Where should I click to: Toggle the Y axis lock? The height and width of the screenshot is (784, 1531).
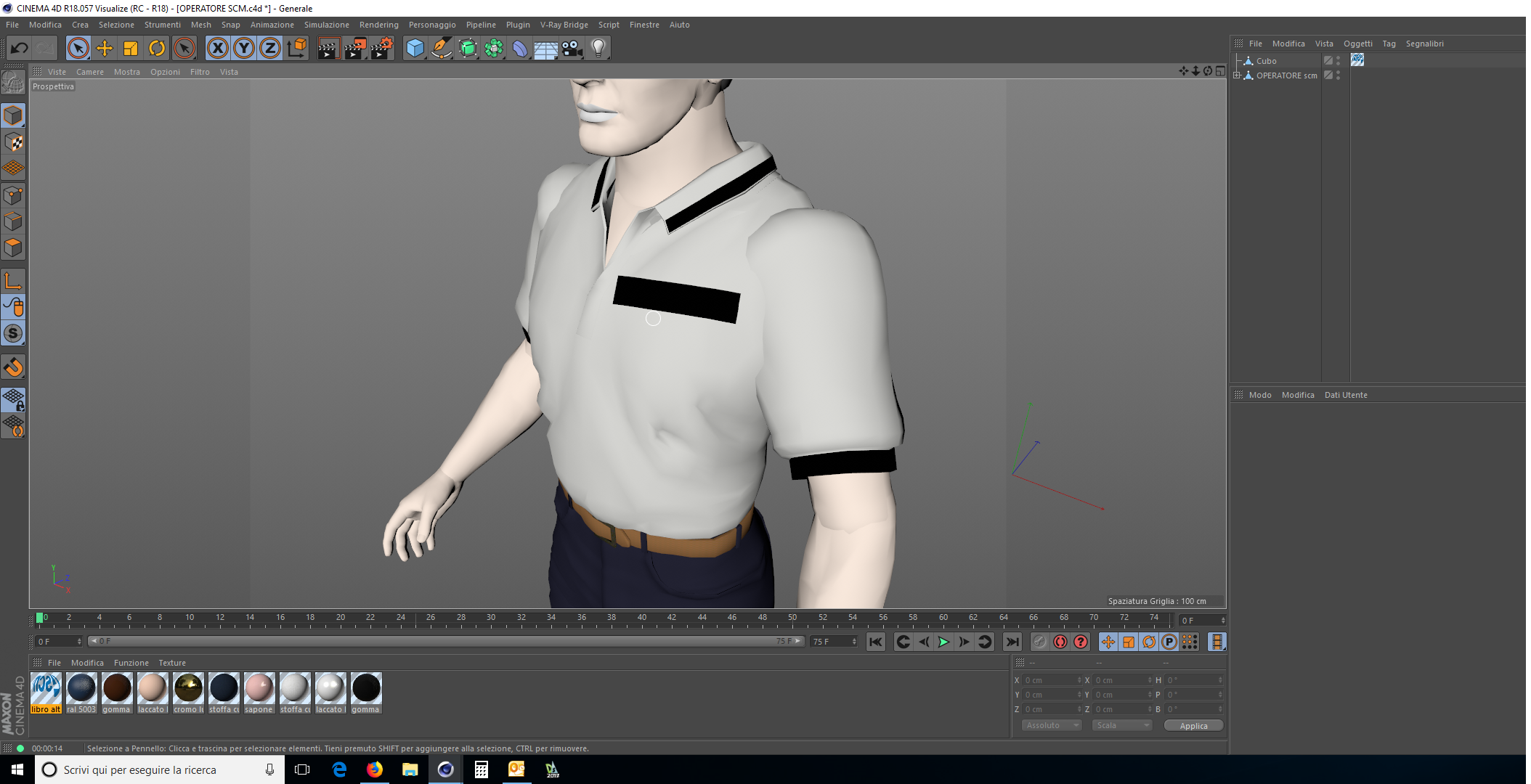pyautogui.click(x=244, y=49)
